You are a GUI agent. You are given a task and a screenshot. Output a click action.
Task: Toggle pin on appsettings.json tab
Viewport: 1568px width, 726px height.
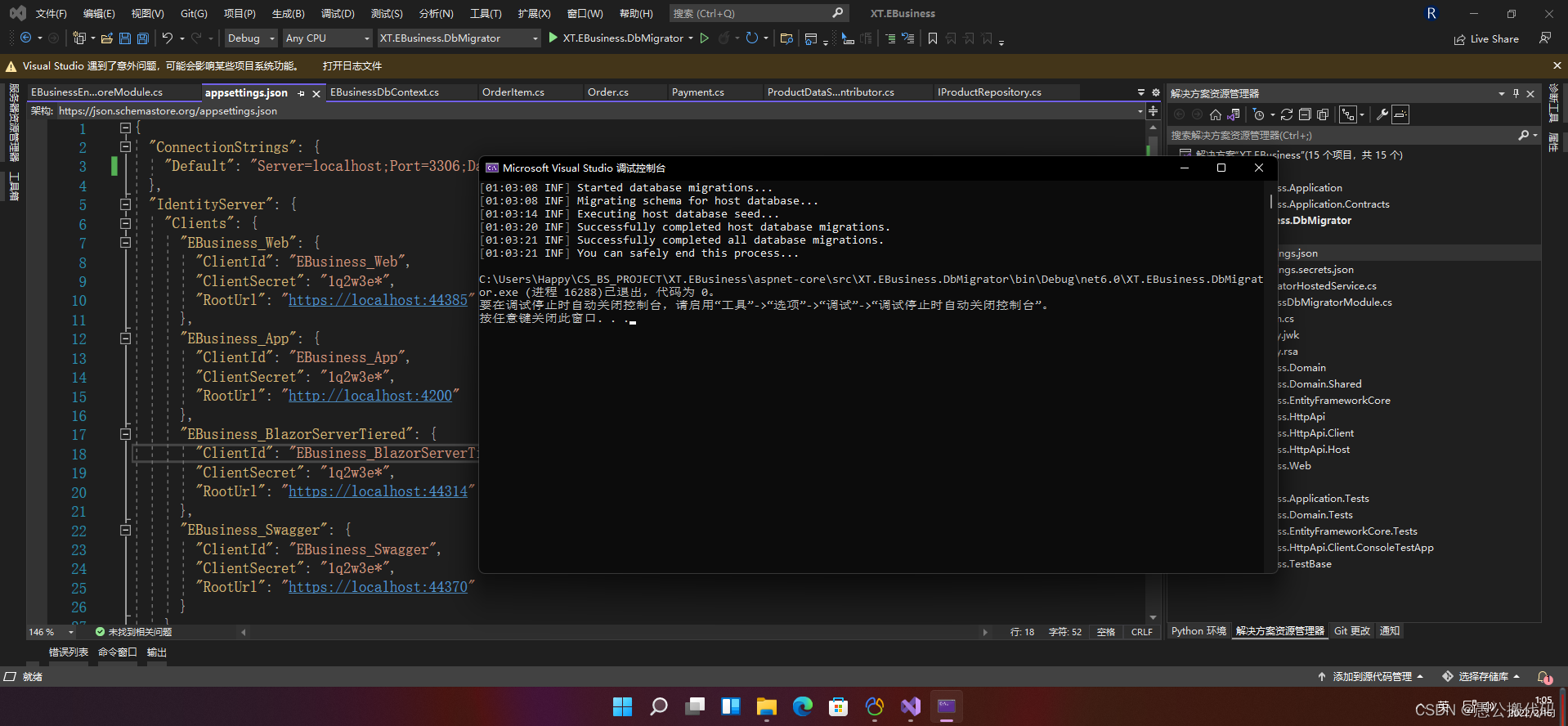pos(302,93)
